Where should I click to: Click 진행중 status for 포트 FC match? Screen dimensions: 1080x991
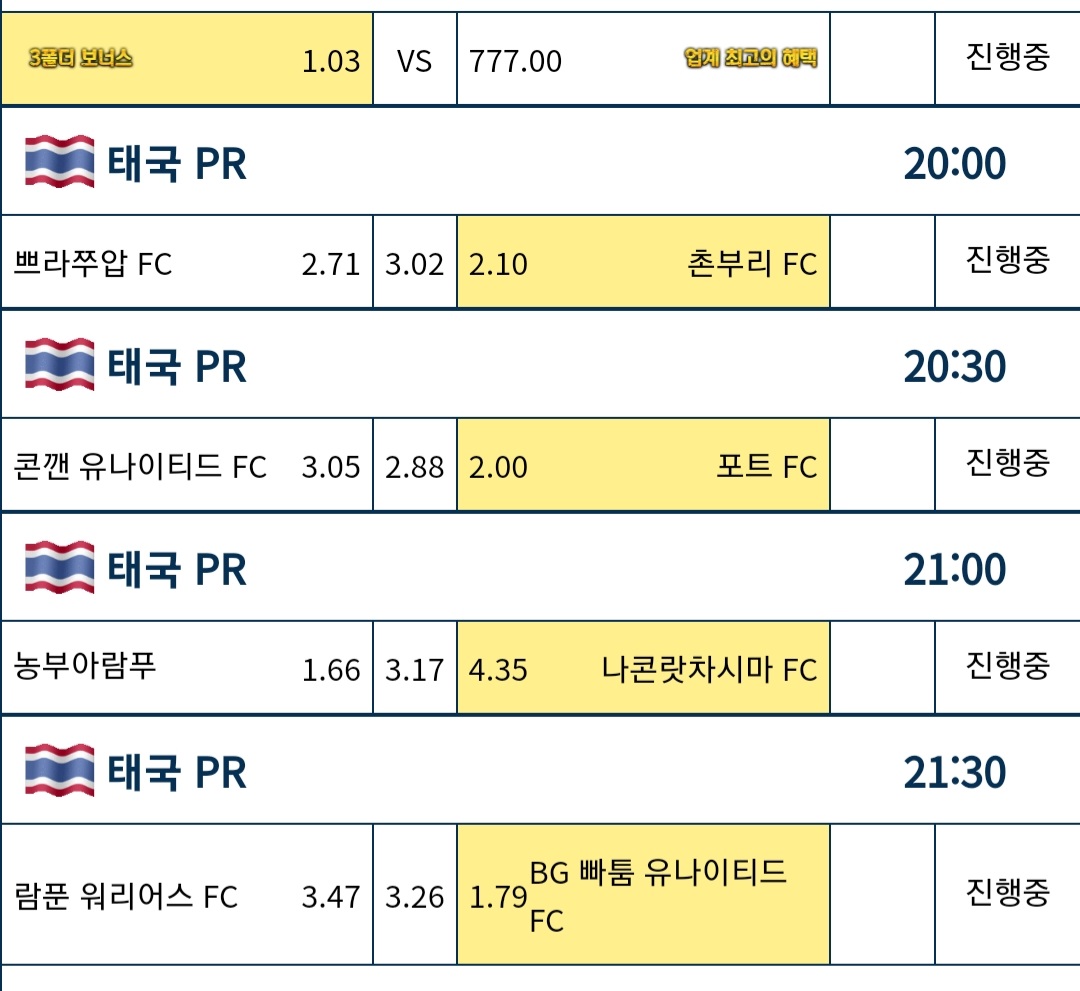pos(1007,463)
